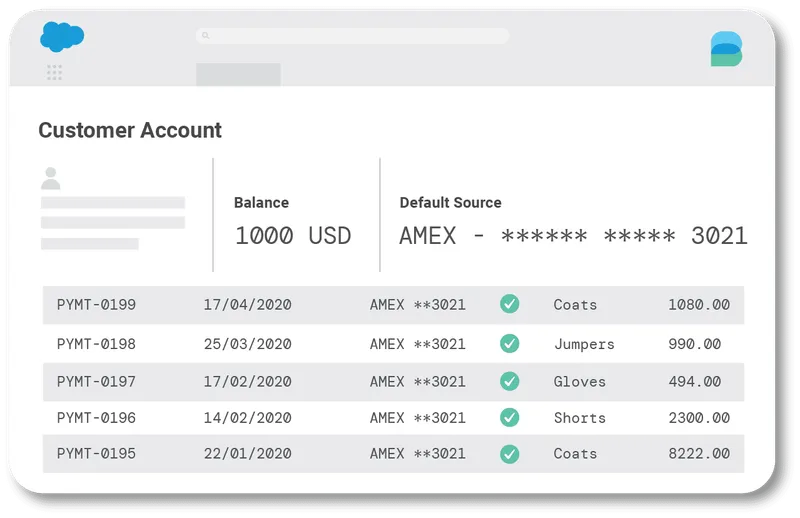This screenshot has height=518, width=800.
Task: Click the customer avatar icon
Action: pyautogui.click(x=51, y=178)
